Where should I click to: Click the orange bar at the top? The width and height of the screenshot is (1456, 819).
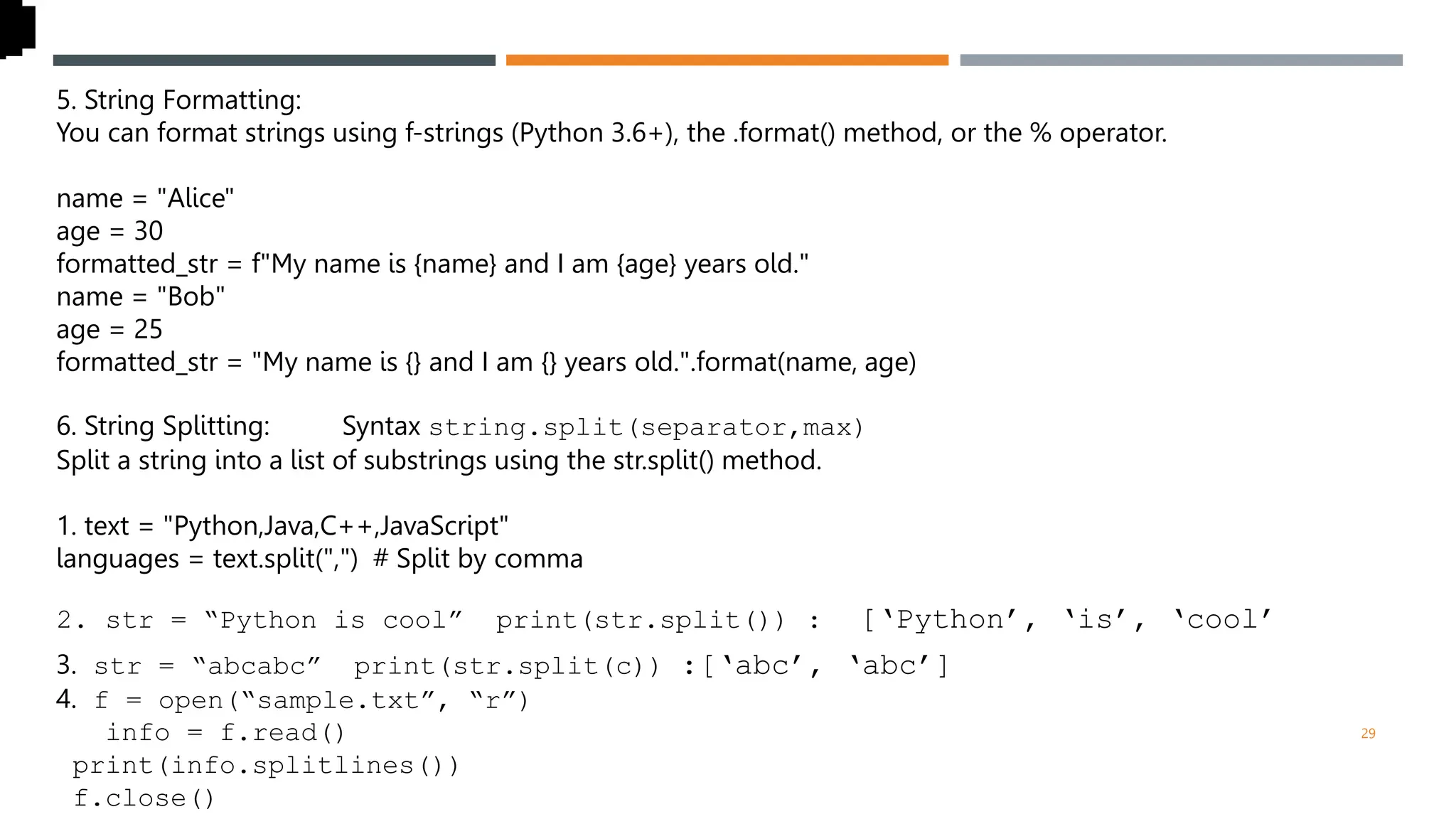coord(727,60)
